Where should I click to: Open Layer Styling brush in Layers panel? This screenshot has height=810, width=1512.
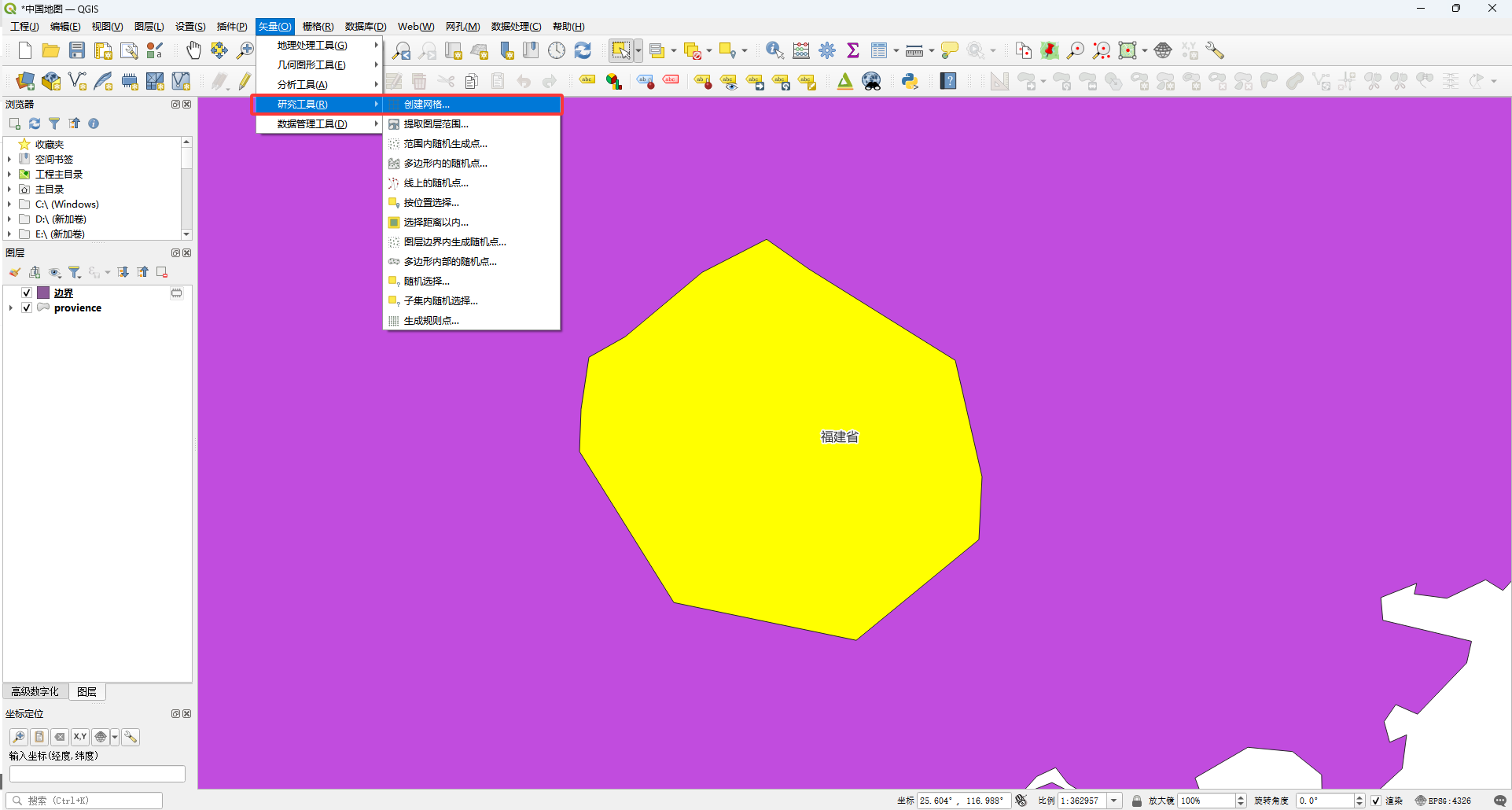coord(15,272)
